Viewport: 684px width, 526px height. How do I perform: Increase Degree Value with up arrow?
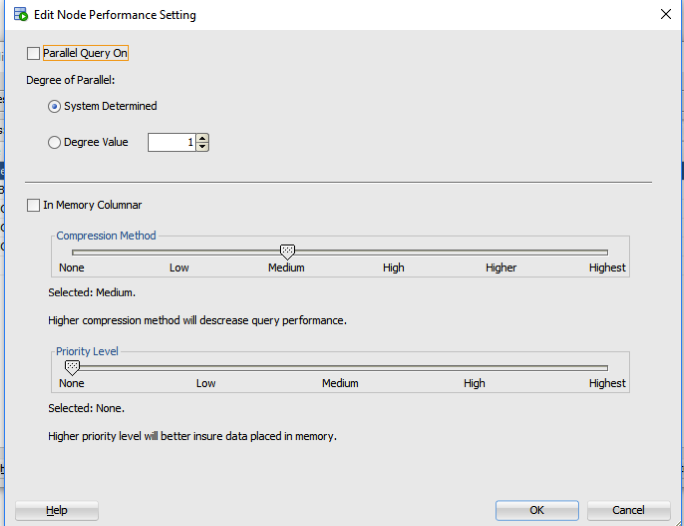(x=203, y=138)
